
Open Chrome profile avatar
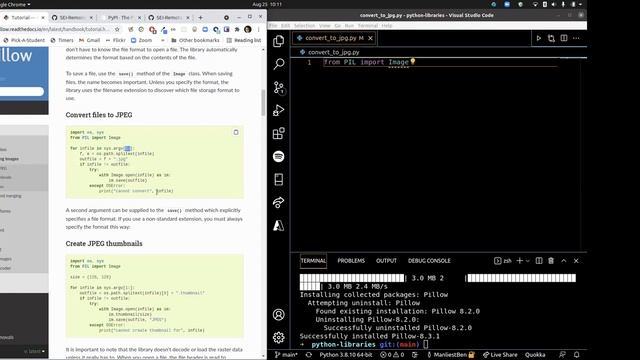point(248,29)
